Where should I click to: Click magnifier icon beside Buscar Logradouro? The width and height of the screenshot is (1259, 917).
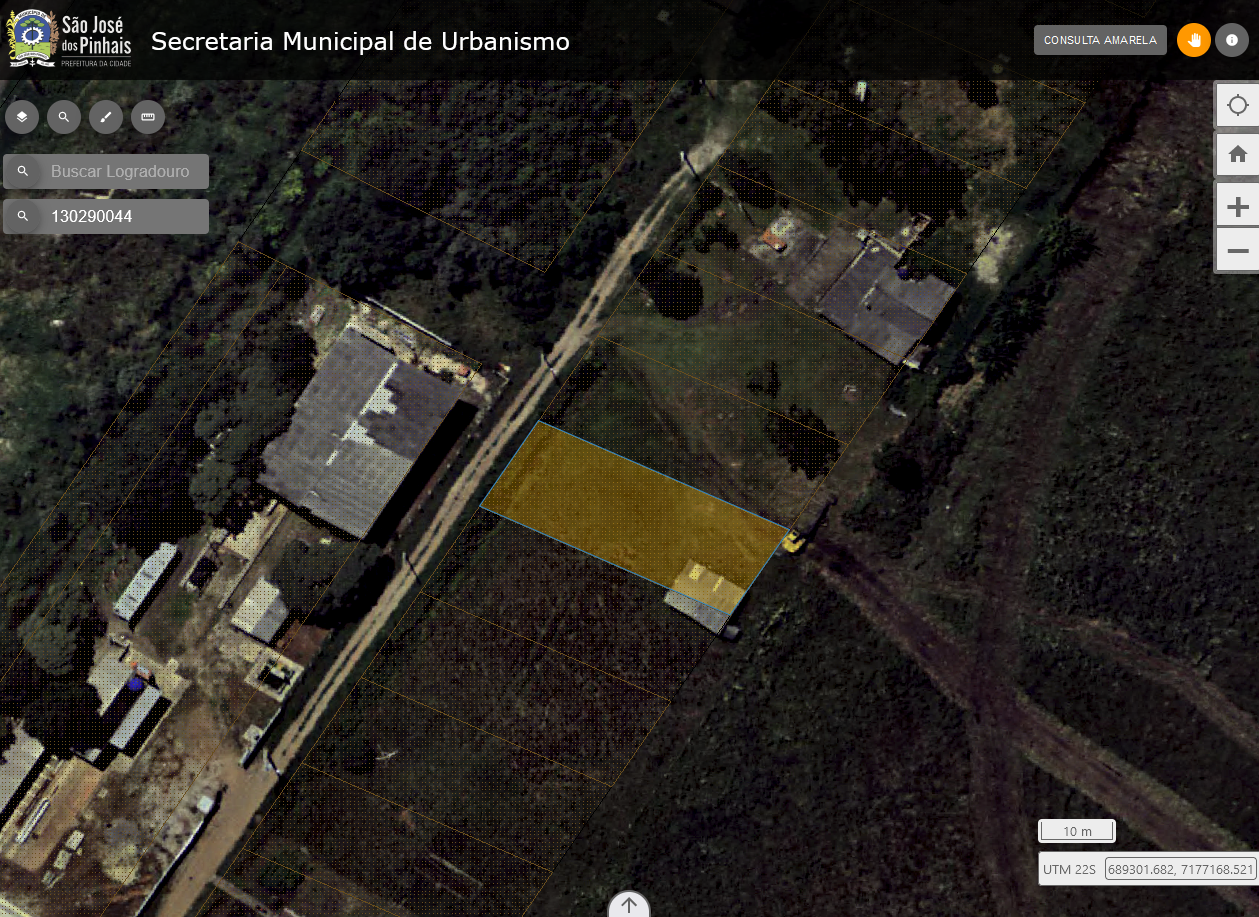click(23, 172)
